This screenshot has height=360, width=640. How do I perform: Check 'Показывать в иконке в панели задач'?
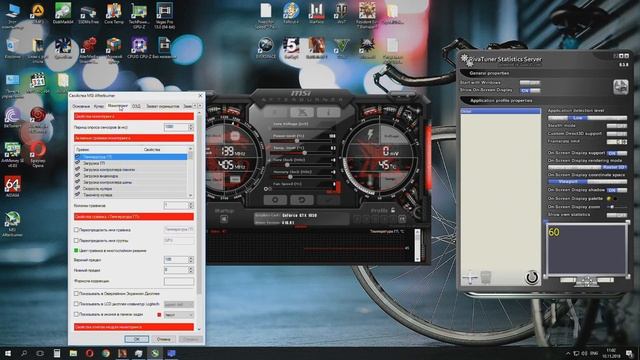[x=76, y=315]
